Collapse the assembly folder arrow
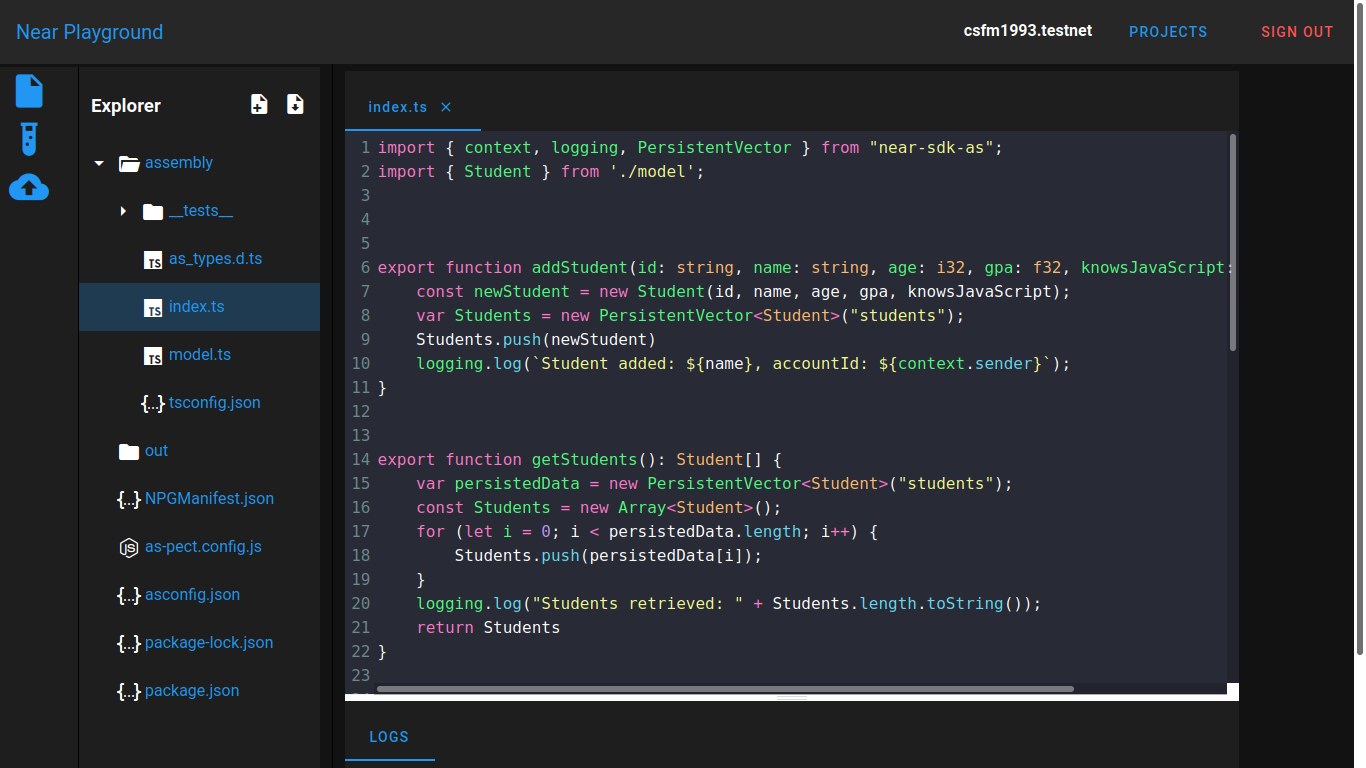The image size is (1366, 768). (x=99, y=163)
